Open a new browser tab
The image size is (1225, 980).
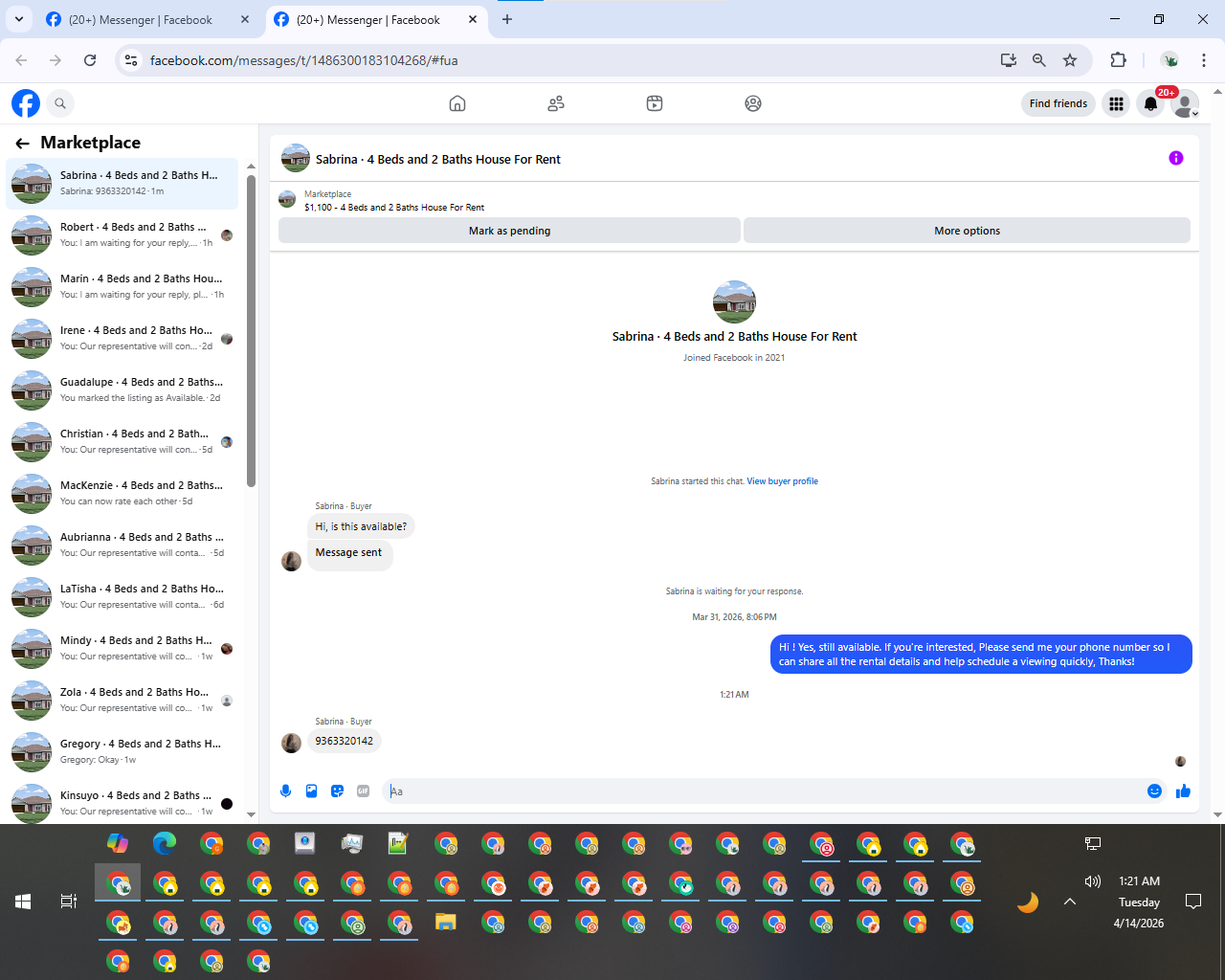(507, 19)
